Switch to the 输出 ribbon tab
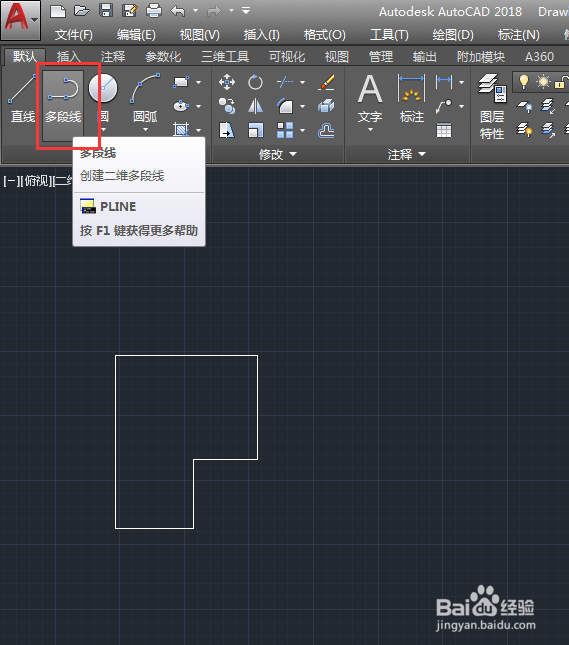This screenshot has height=645, width=569. pos(425,57)
